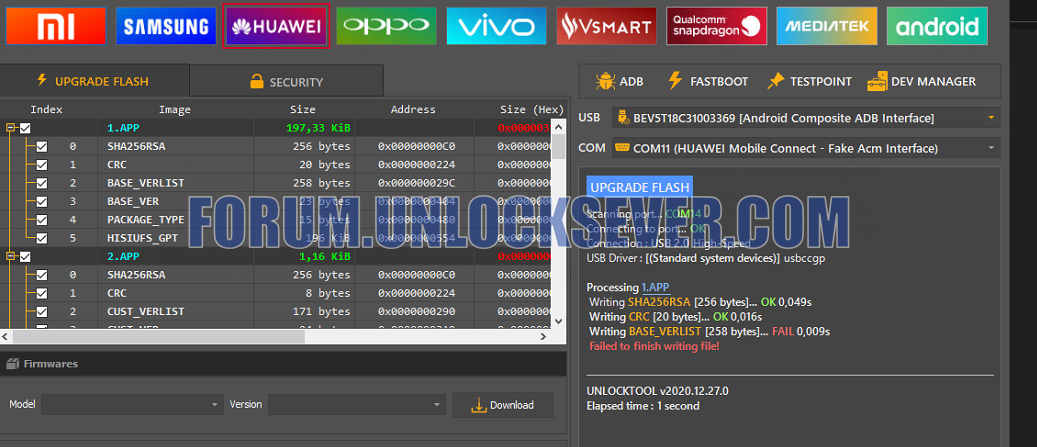
Task: Select the MediaTek tile
Action: coord(827,26)
